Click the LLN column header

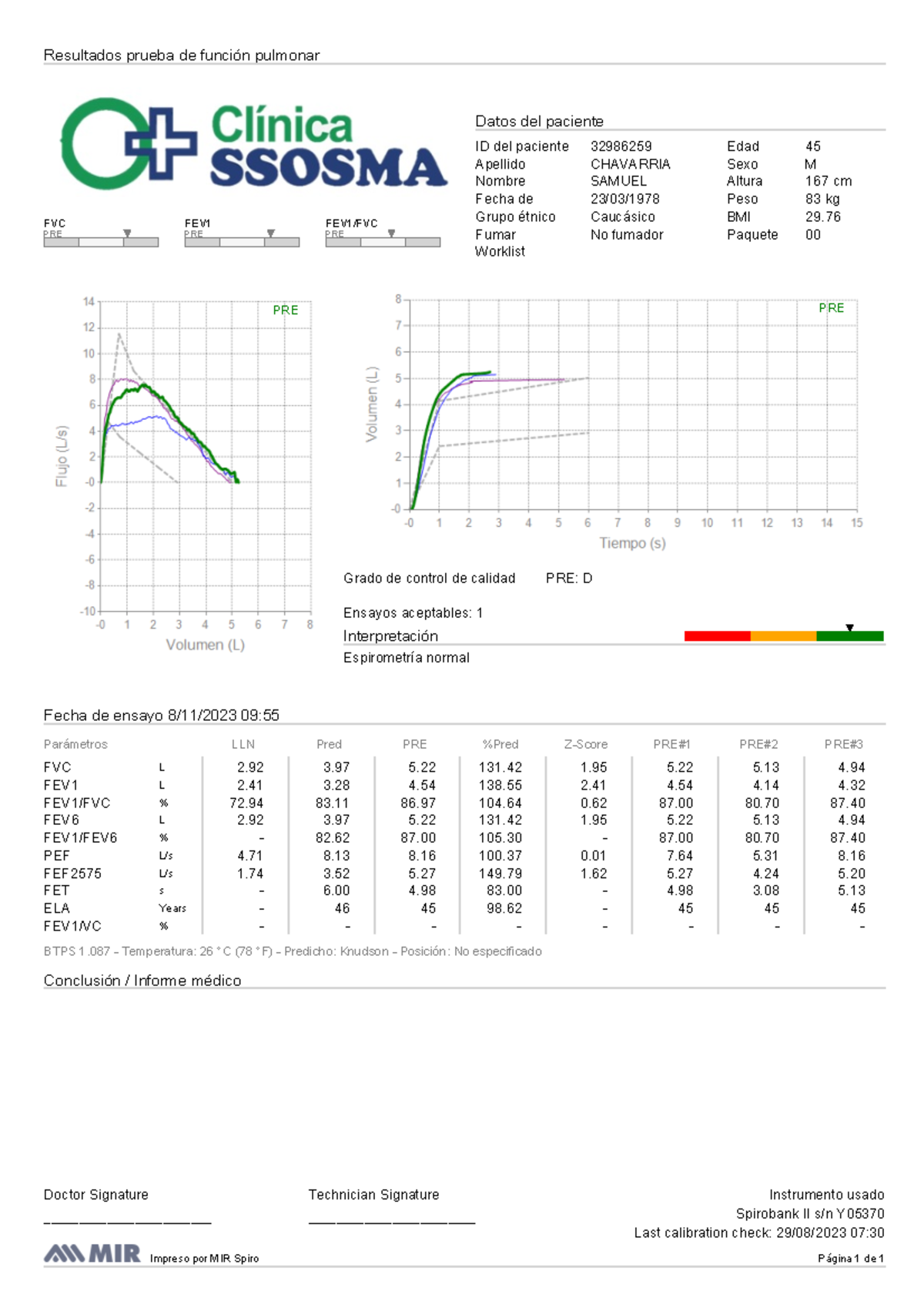243,744
